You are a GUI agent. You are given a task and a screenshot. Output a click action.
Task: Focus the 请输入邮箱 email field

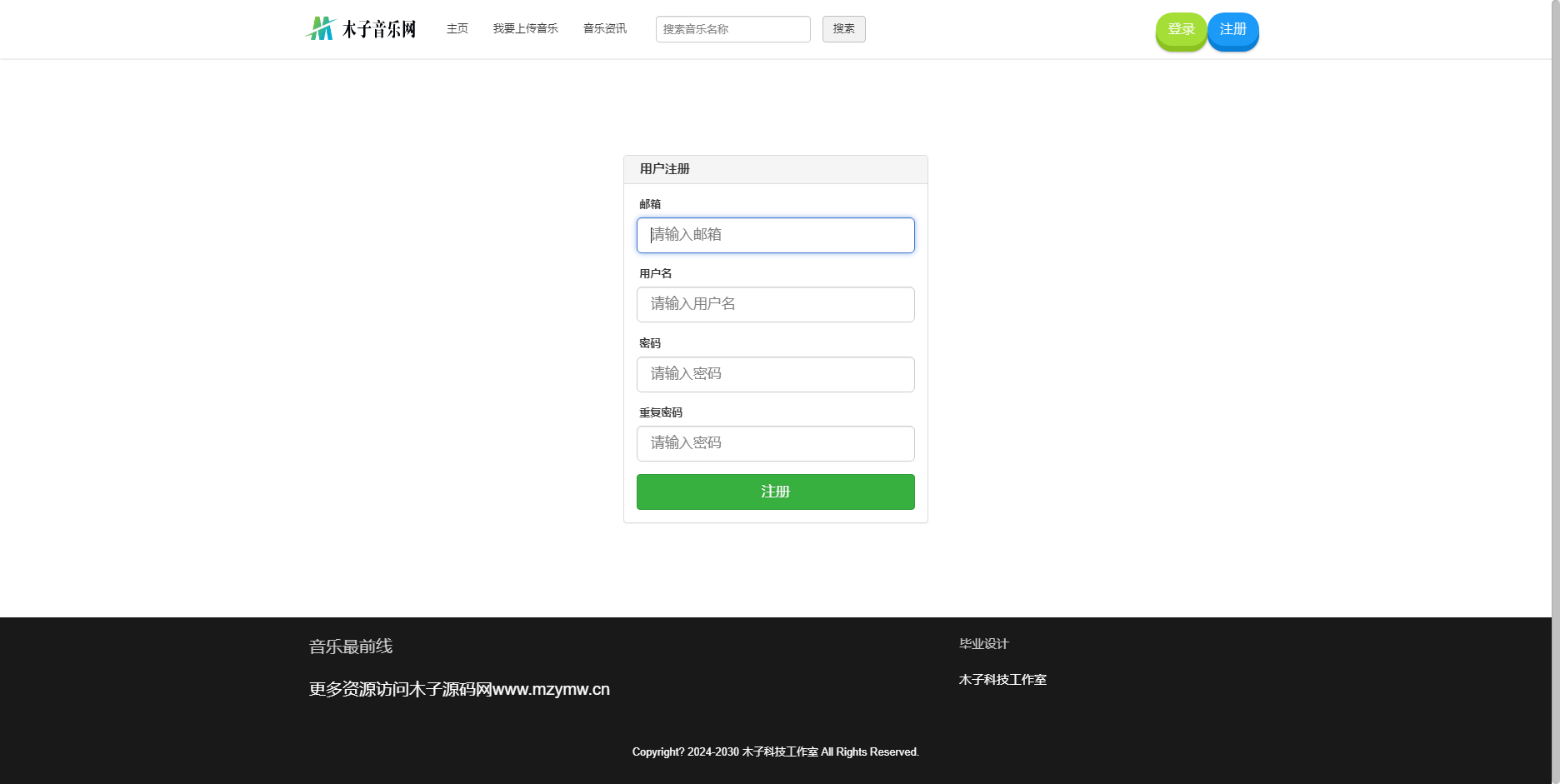(776, 235)
